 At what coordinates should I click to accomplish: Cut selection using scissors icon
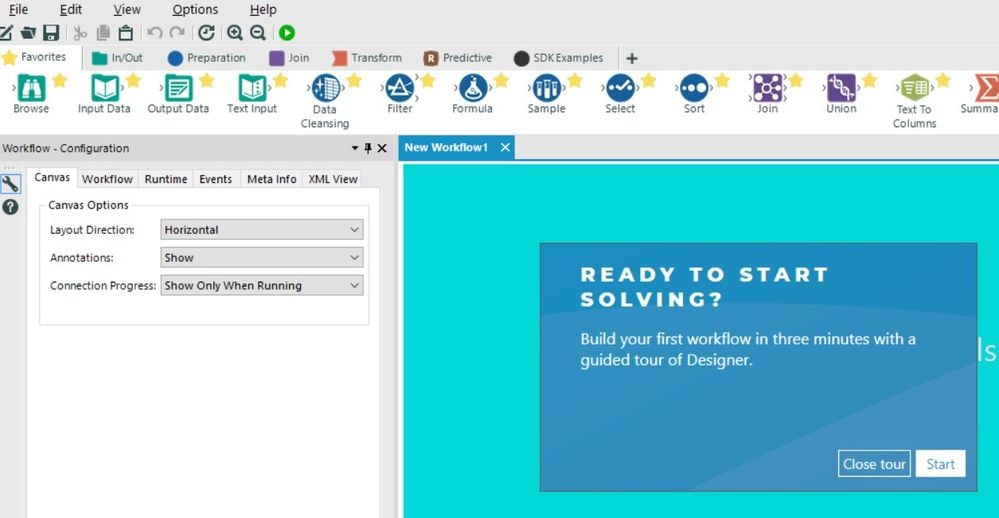80,33
